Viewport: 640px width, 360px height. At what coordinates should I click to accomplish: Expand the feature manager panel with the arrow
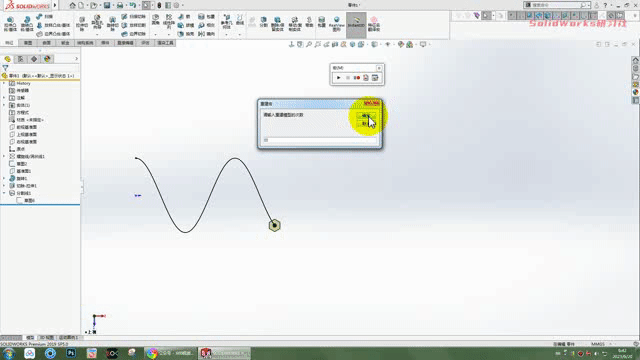[76, 59]
